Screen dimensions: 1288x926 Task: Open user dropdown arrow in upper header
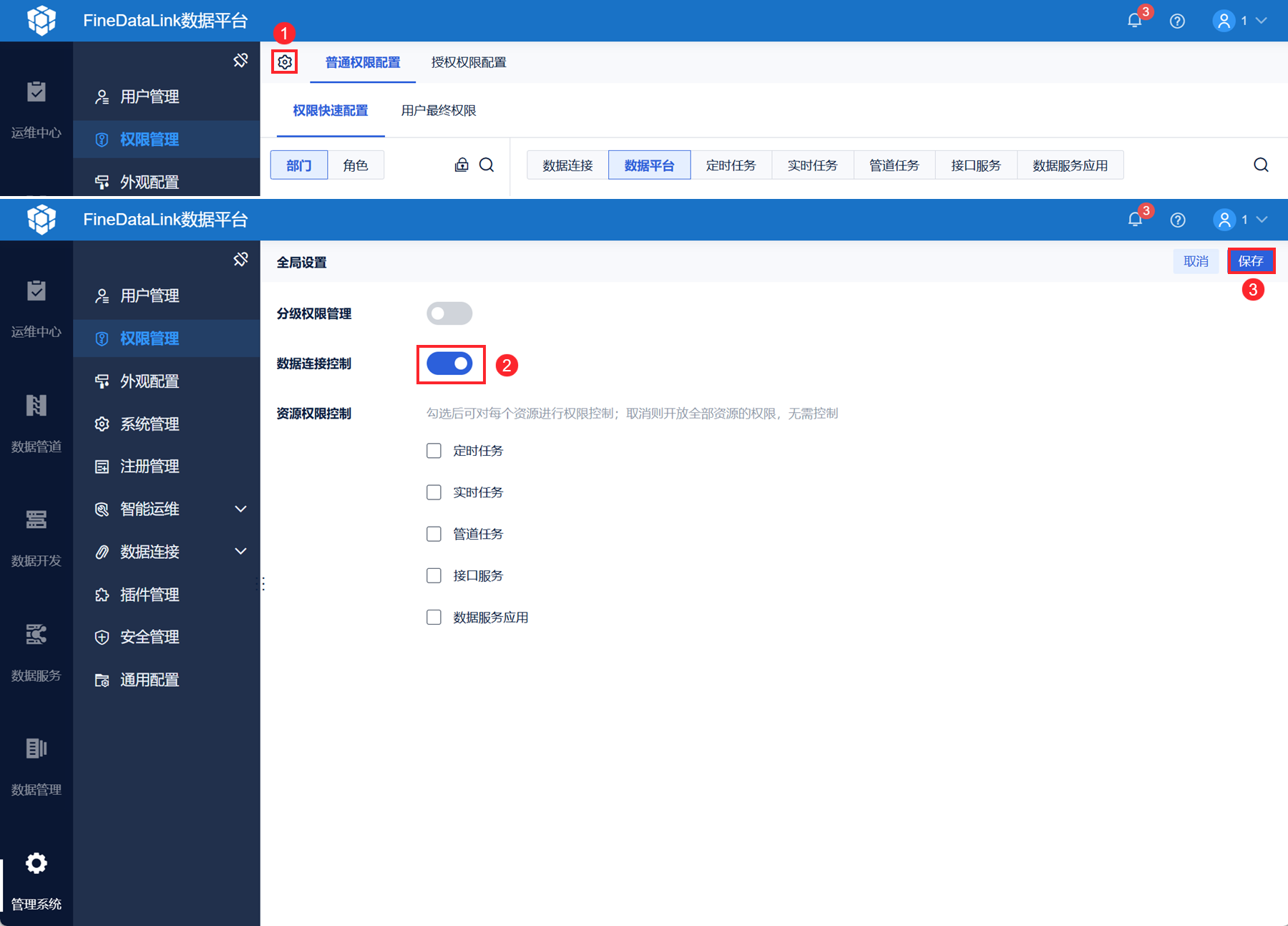point(1262,21)
